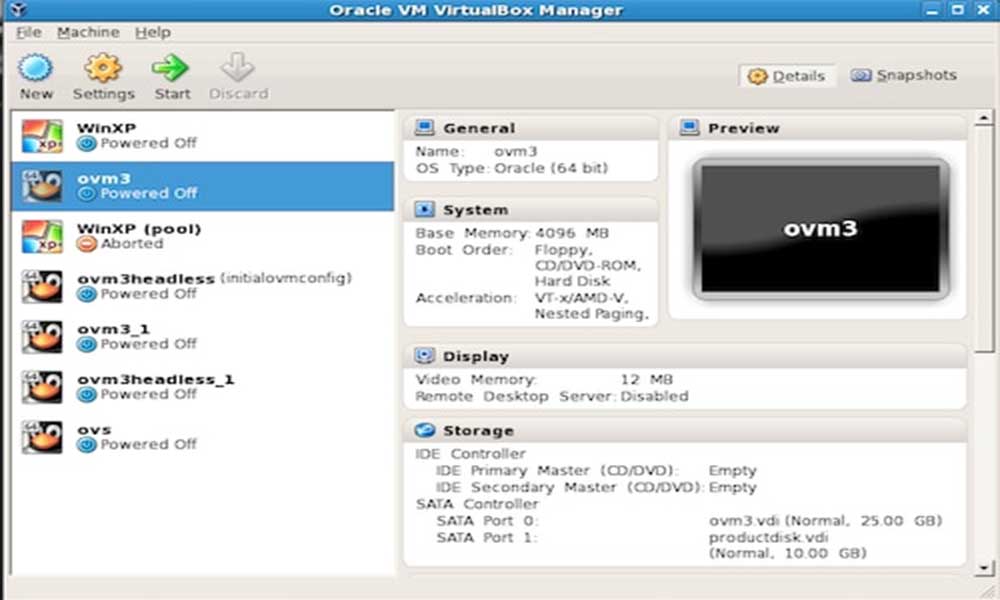The image size is (1000, 600).
Task: Select the ovm3headless virtual machine
Action: click(40, 284)
